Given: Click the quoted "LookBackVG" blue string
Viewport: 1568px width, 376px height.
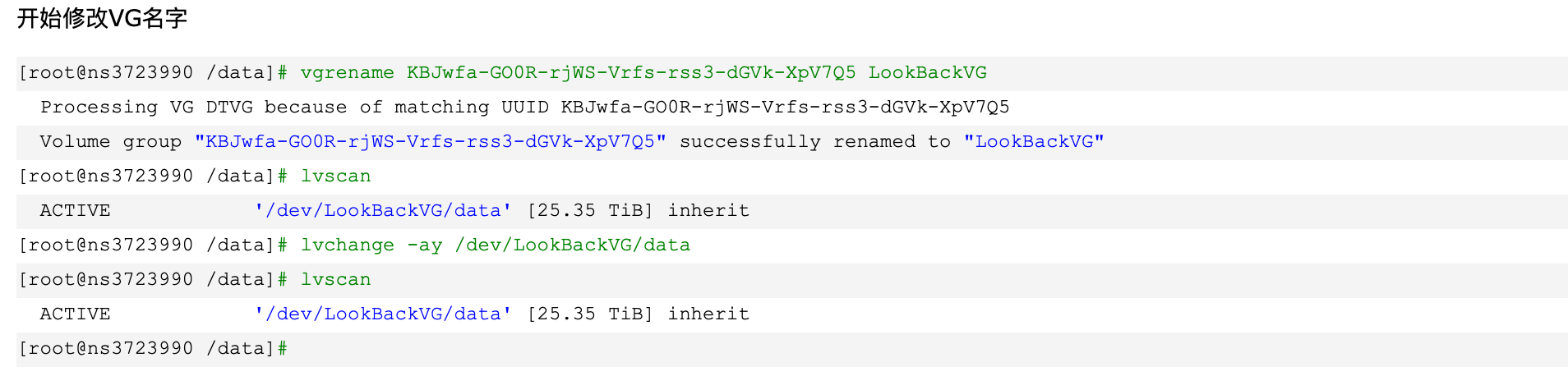Looking at the screenshot, I should tap(1034, 142).
